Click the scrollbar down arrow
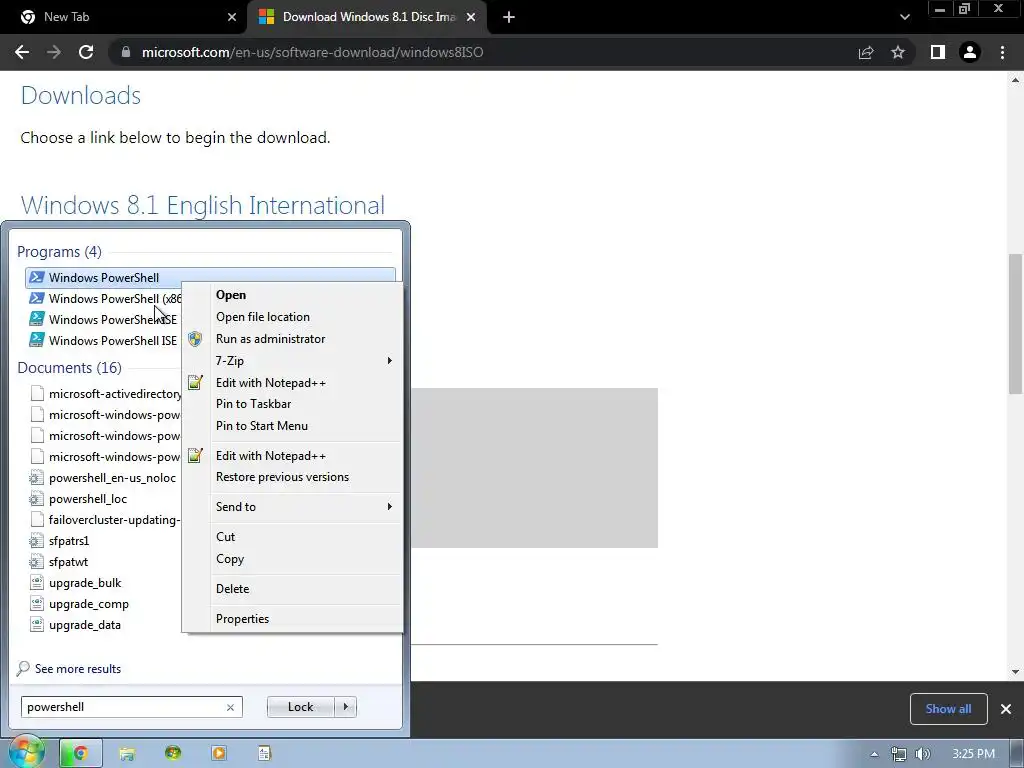 (x=1015, y=671)
